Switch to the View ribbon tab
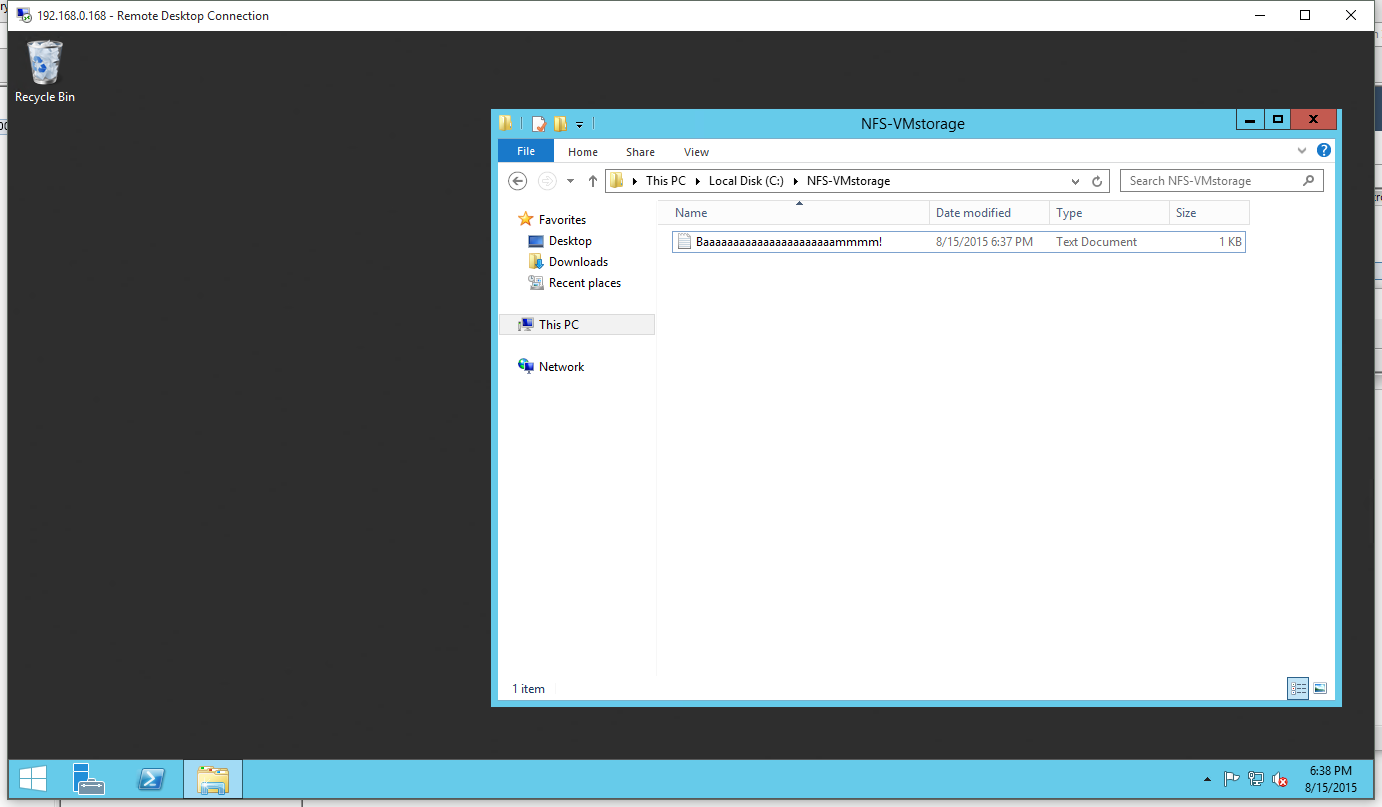The width and height of the screenshot is (1382, 807). click(x=696, y=152)
